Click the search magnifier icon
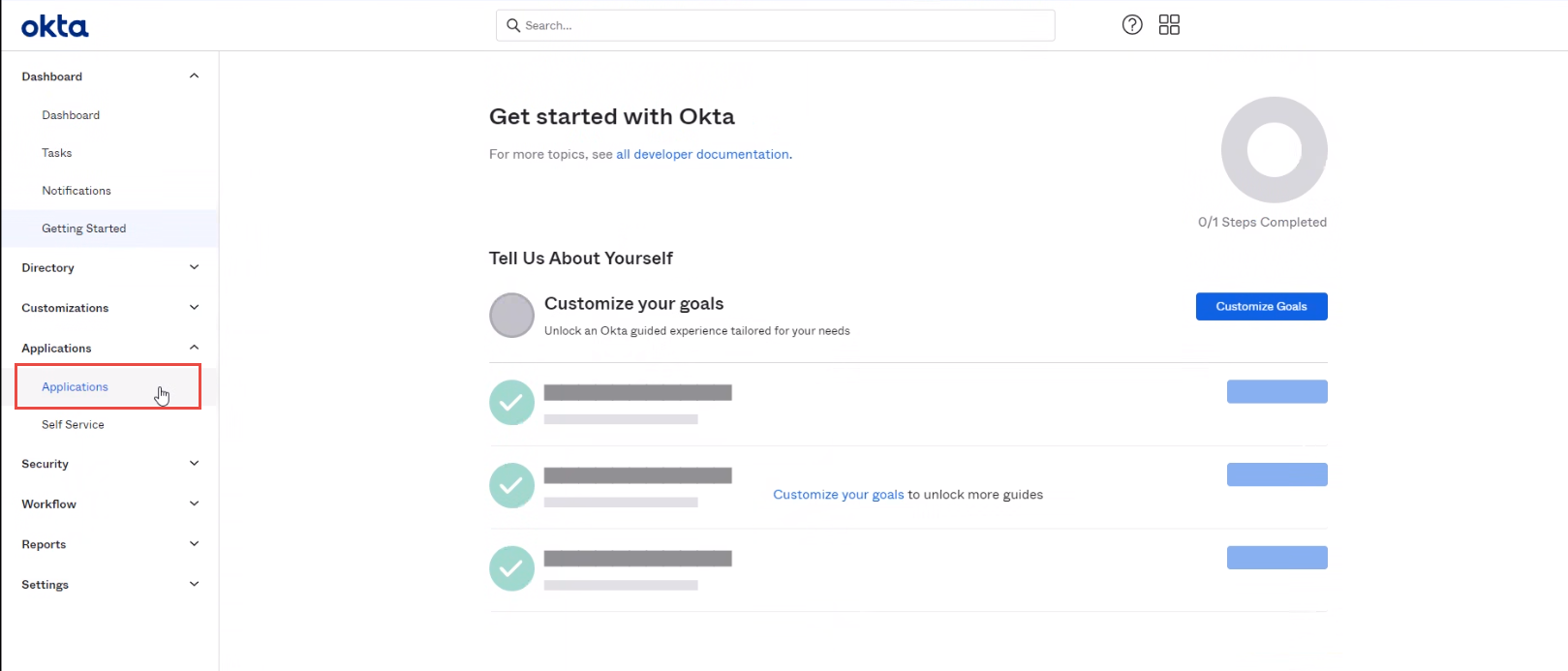The image size is (1568, 671). 513,25
